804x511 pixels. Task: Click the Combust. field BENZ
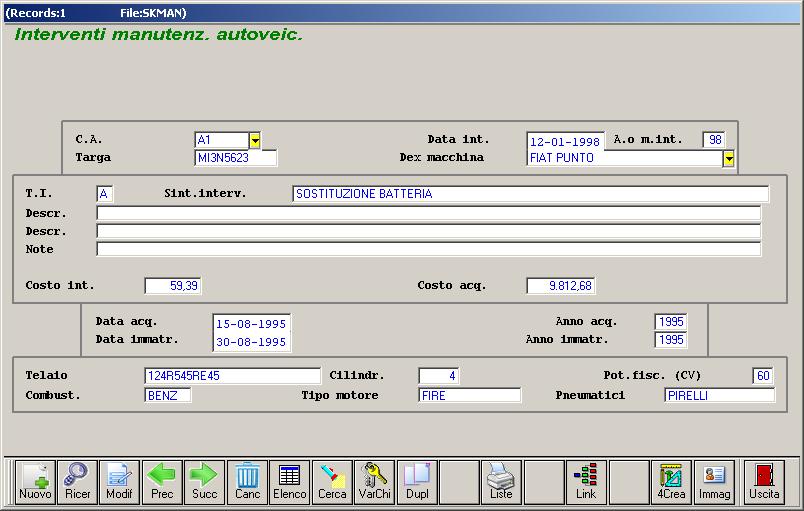coord(168,395)
